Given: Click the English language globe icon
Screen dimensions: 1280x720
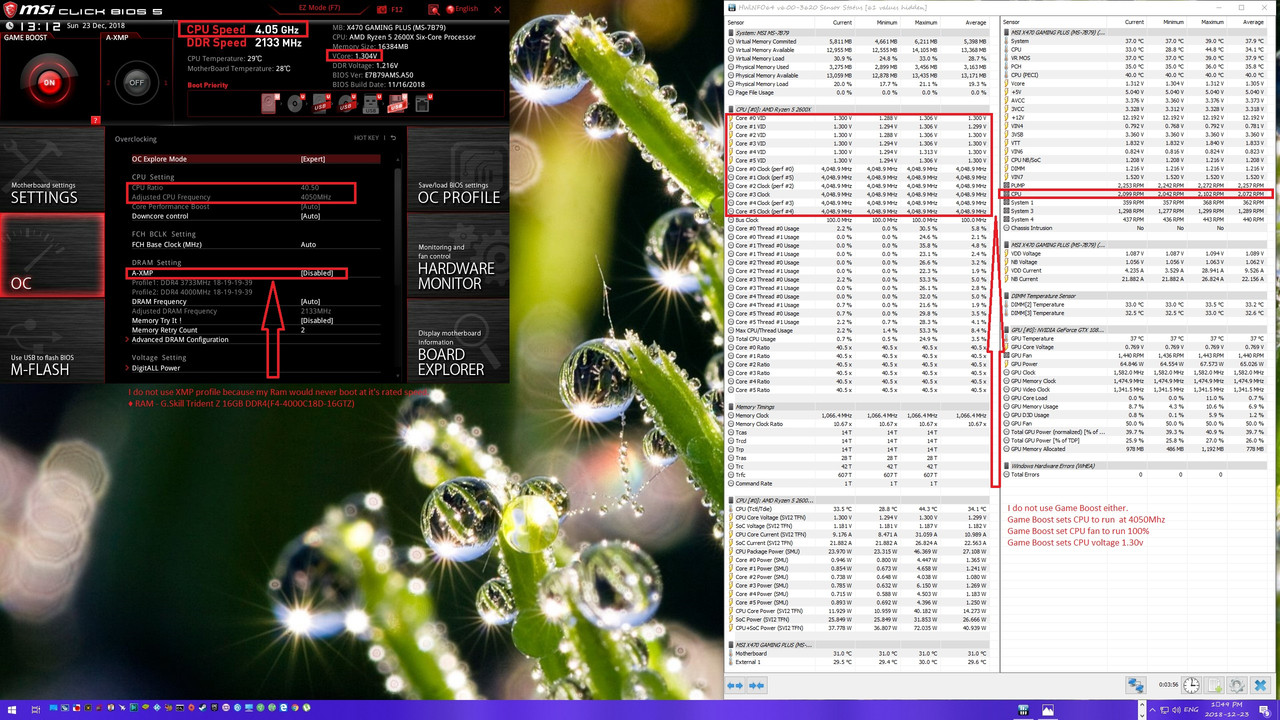Looking at the screenshot, I should click(450, 9).
